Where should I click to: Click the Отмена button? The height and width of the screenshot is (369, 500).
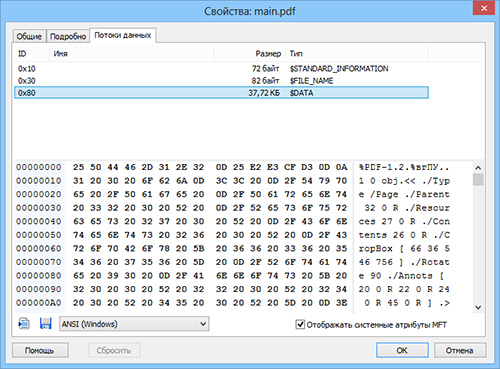(460, 350)
